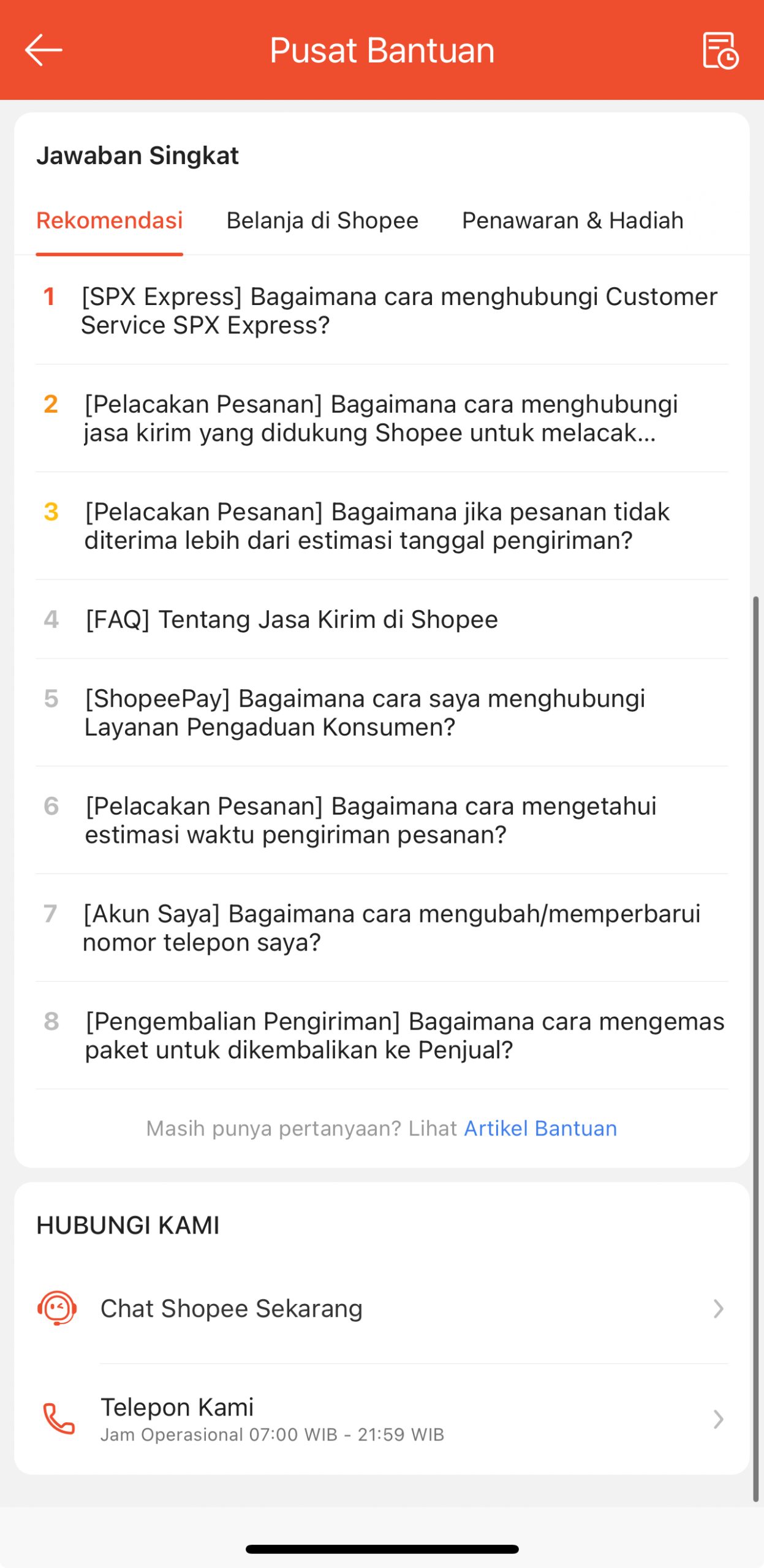The width and height of the screenshot is (764, 1568).
Task: Click the Telepon Kami label
Action: [177, 1407]
